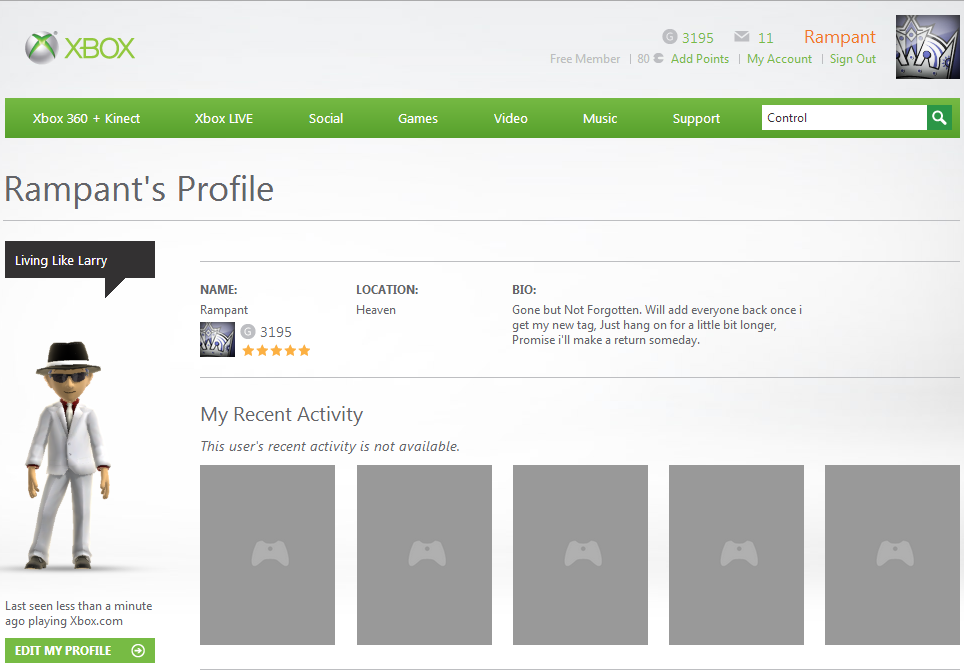Open the Social menu

[326, 118]
